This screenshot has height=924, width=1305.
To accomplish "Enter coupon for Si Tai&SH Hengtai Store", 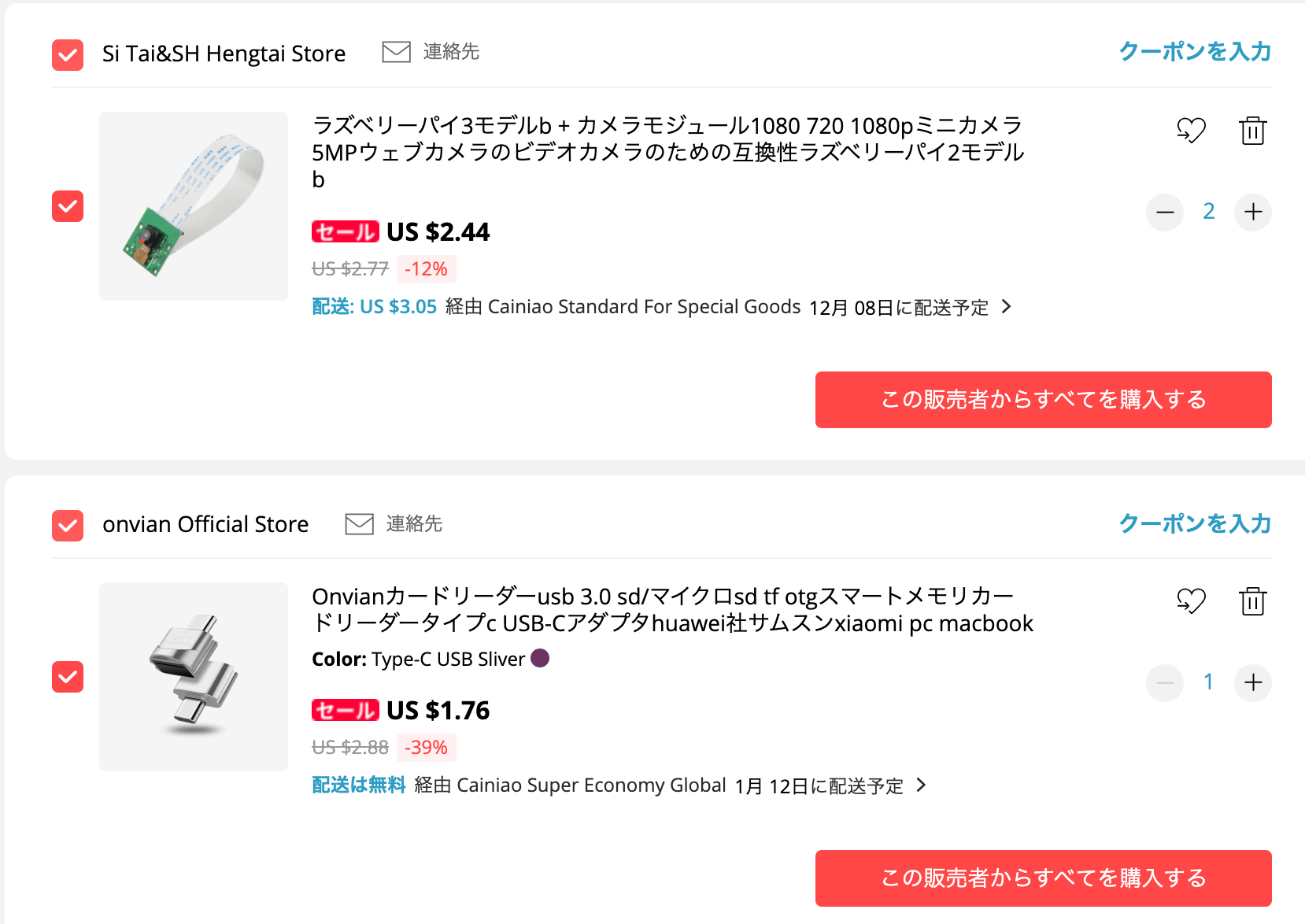I will click(1195, 52).
